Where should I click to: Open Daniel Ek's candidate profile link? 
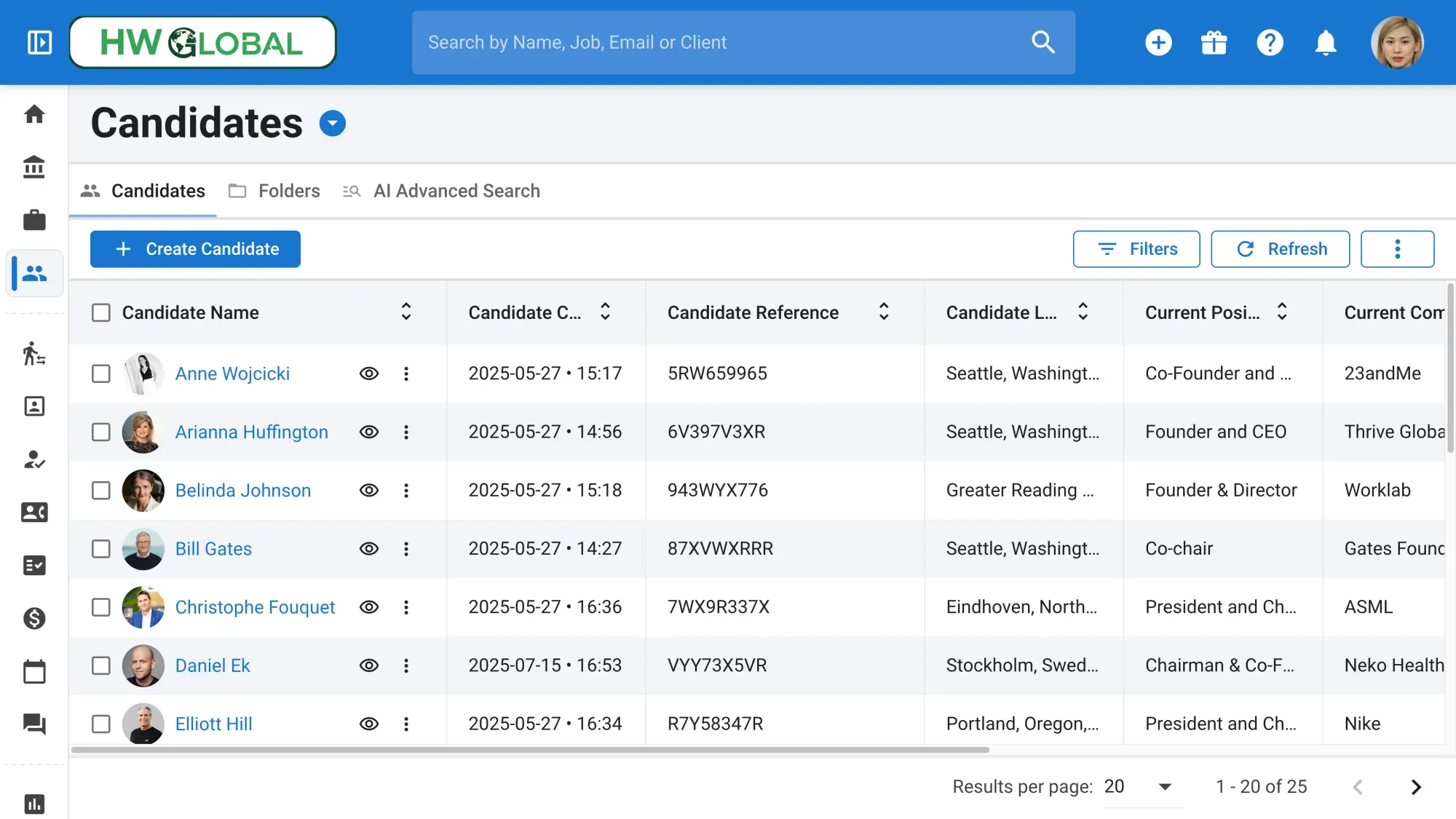[212, 665]
